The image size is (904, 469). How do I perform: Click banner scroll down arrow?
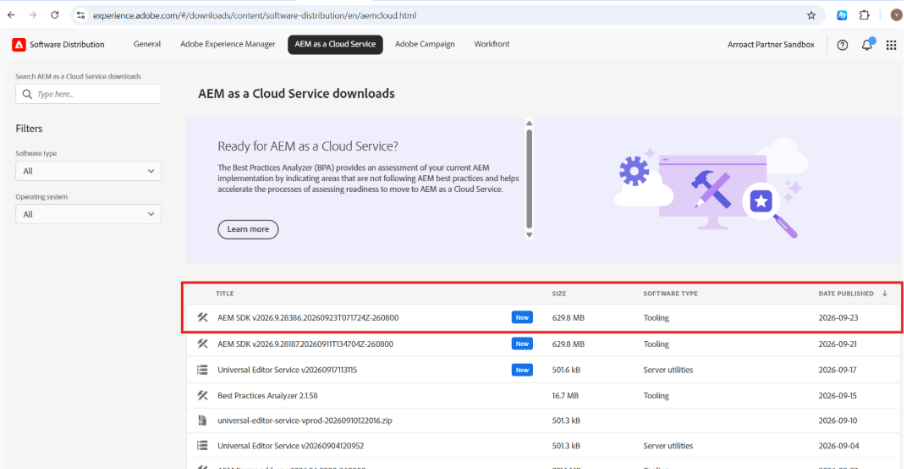(529, 235)
